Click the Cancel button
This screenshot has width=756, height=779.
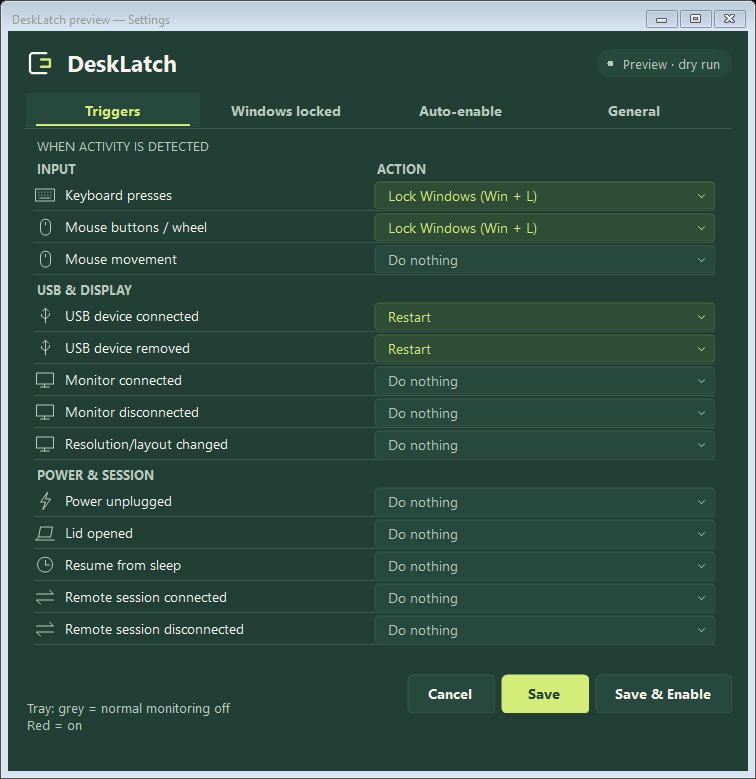coord(451,694)
